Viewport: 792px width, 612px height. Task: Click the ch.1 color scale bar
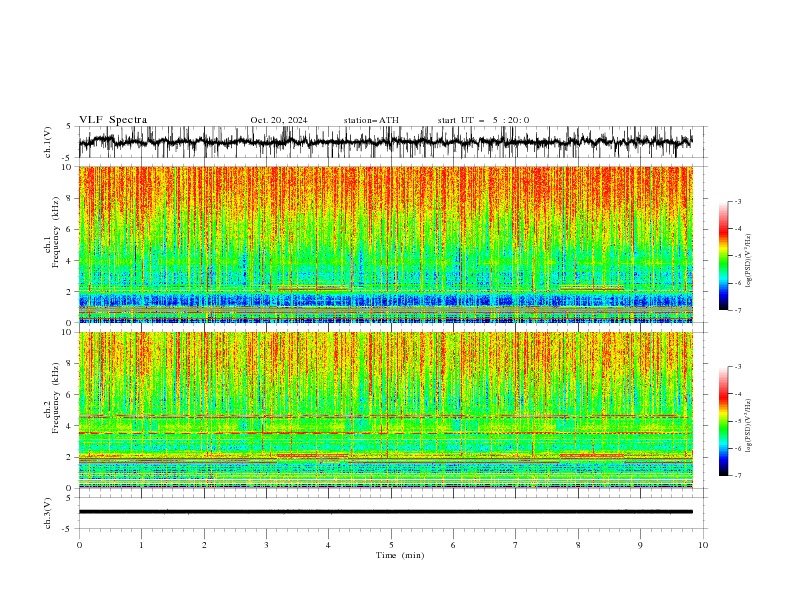724,256
